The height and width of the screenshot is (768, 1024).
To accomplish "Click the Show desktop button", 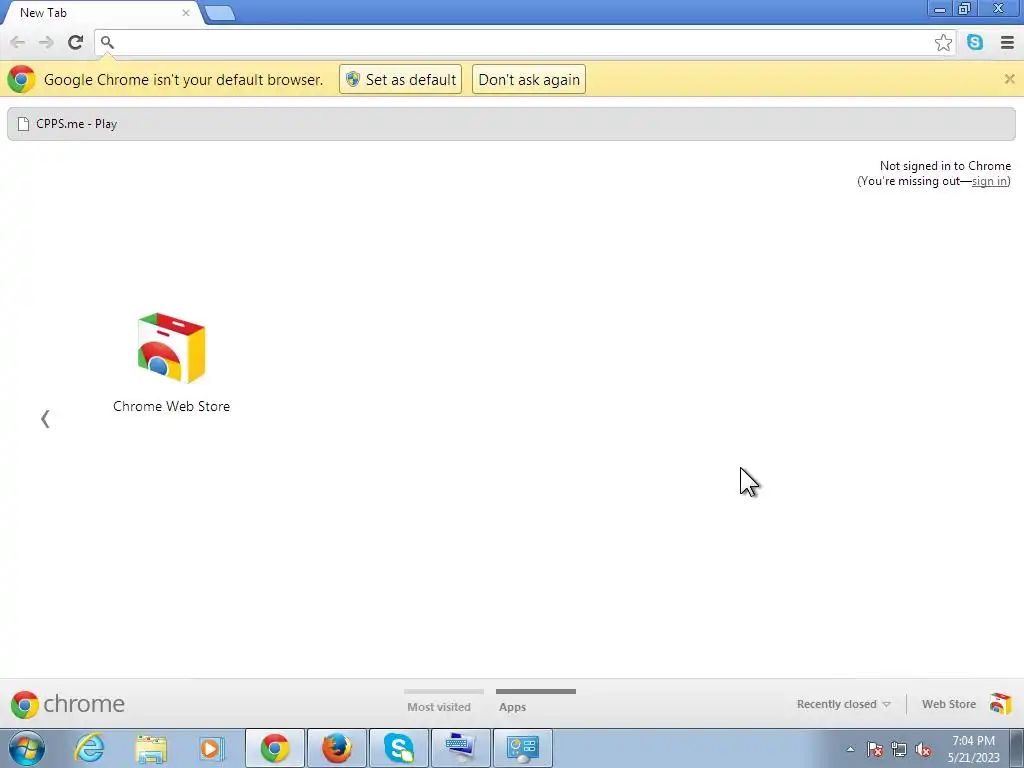I will [1017, 748].
